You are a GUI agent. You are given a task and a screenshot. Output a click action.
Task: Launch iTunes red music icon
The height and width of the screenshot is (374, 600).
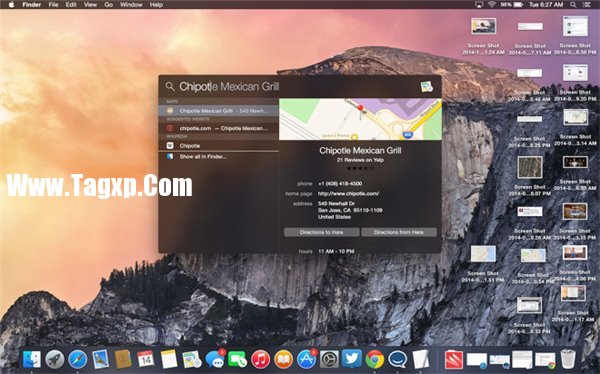(261, 359)
